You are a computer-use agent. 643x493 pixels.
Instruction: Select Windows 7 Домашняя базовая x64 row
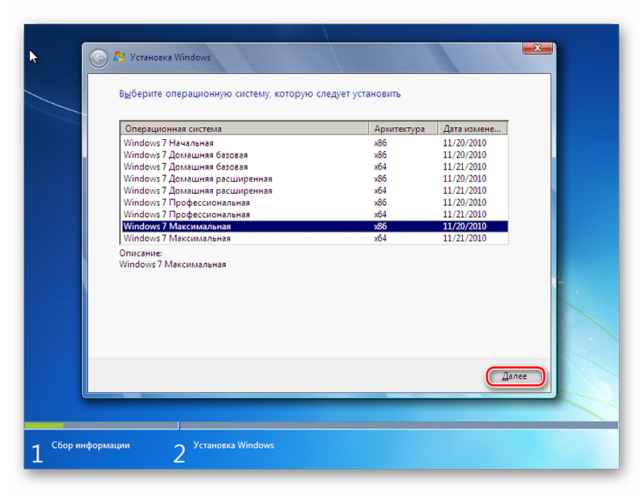315,167
